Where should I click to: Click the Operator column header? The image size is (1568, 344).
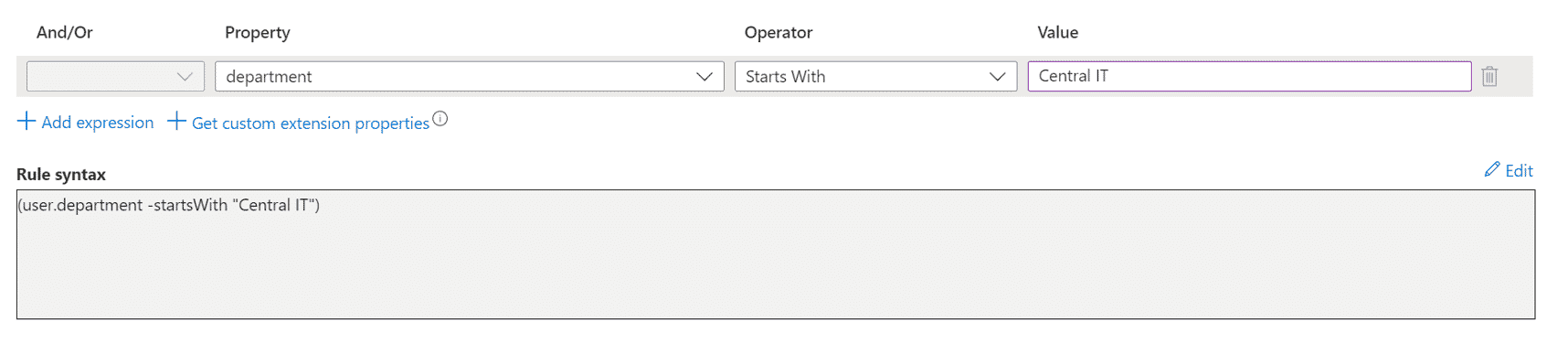779,32
